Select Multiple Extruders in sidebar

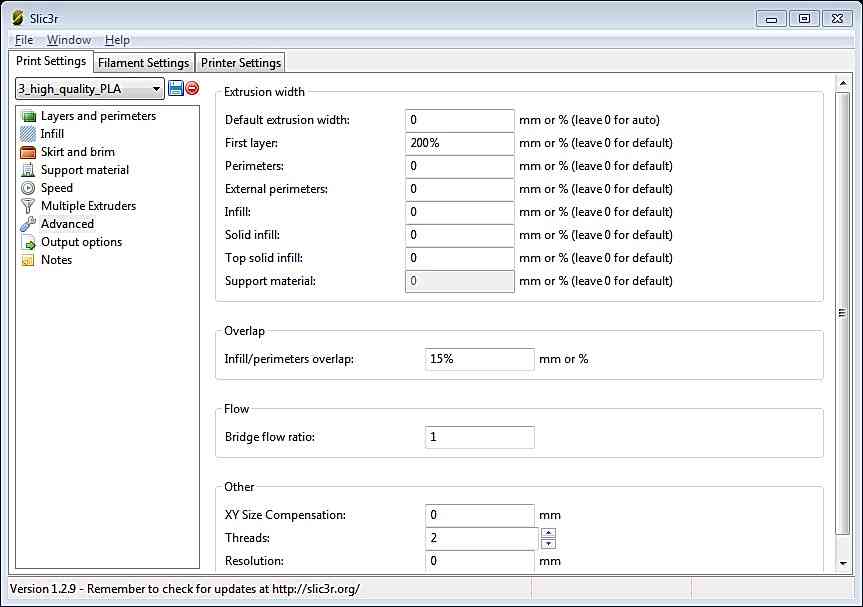88,206
